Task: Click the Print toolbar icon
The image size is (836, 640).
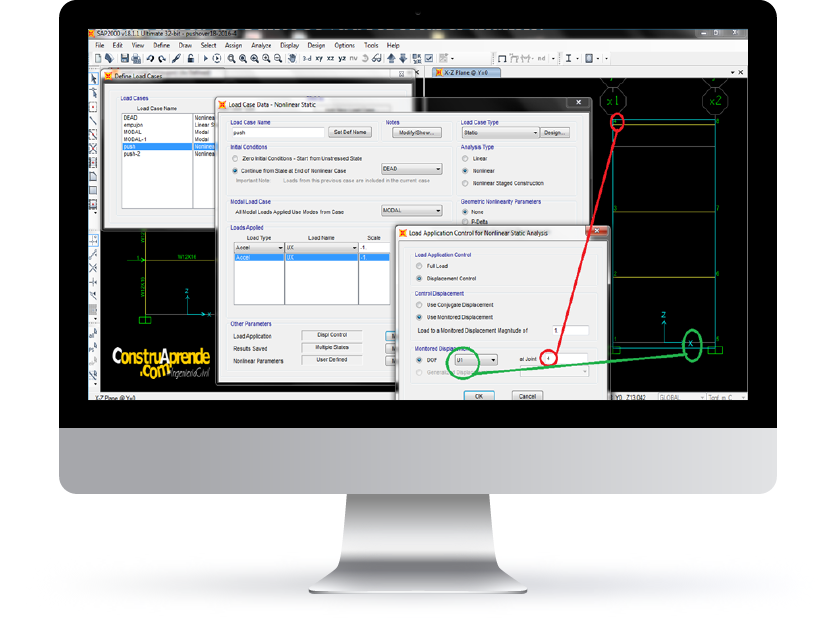Action: pyautogui.click(x=136, y=59)
